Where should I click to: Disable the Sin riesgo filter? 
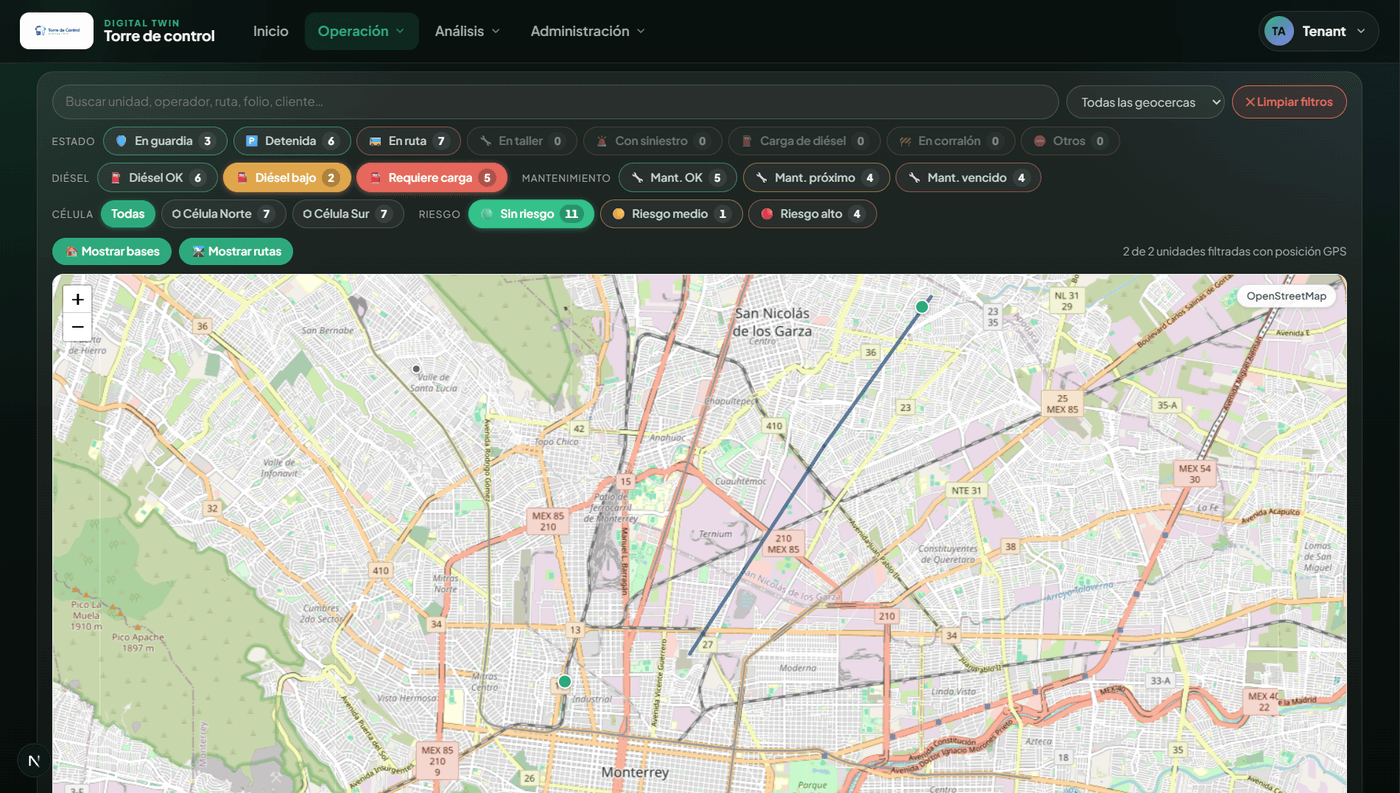[x=531, y=214]
